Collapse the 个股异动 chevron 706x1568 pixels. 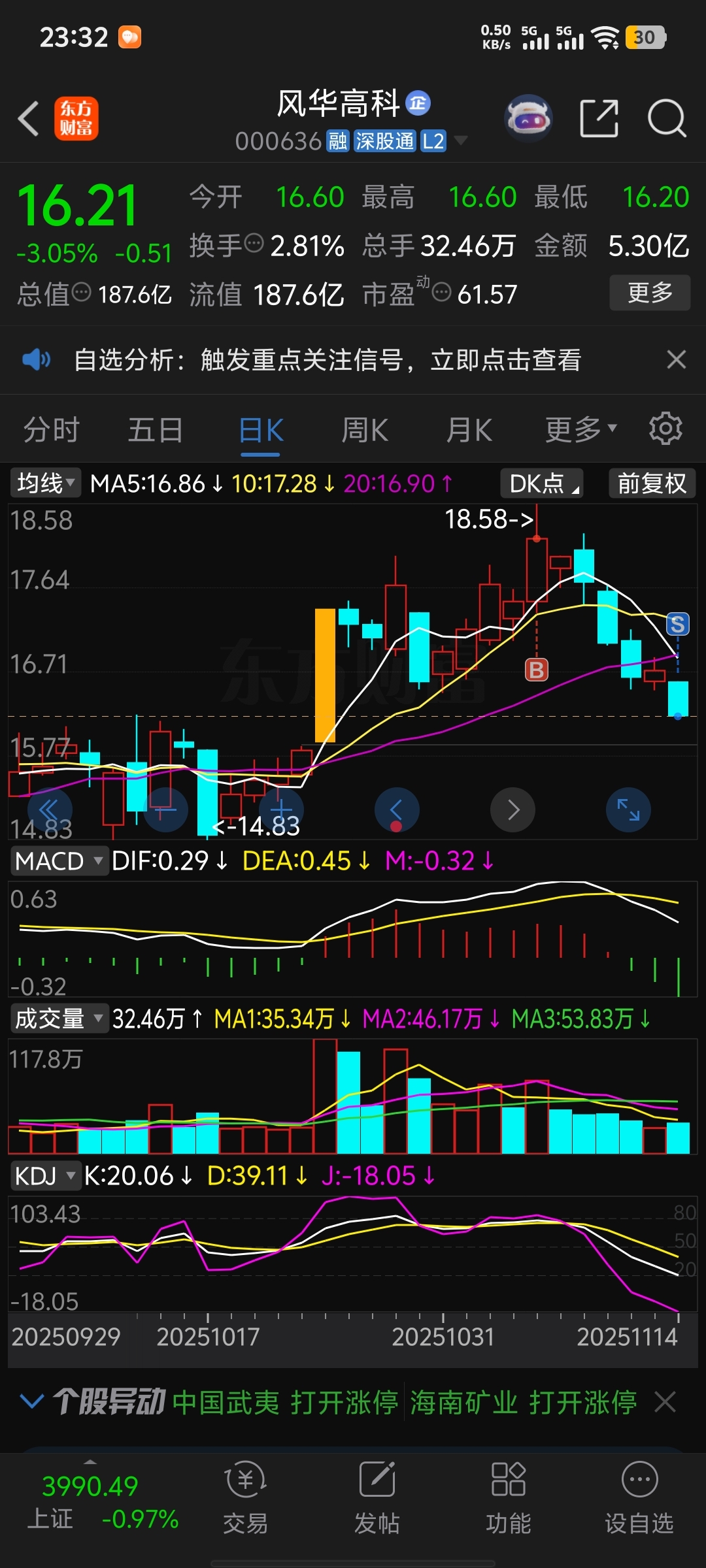[x=32, y=1401]
